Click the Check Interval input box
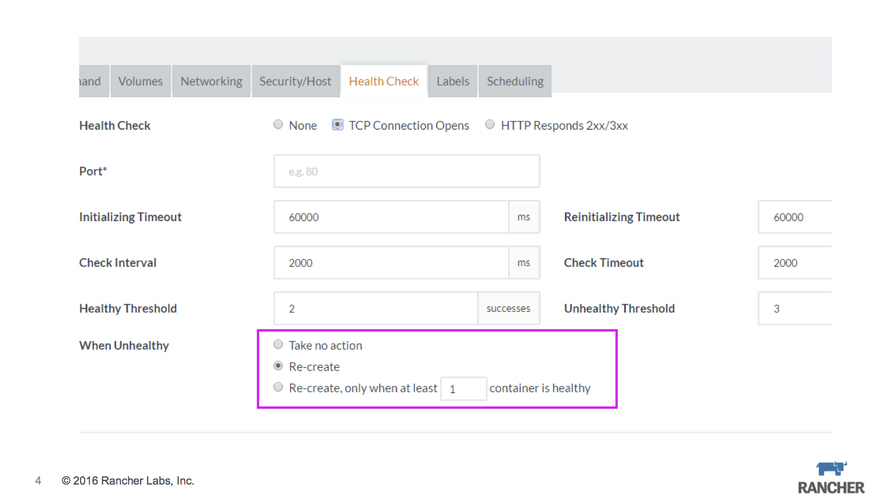The width and height of the screenshot is (890, 500). click(x=391, y=263)
